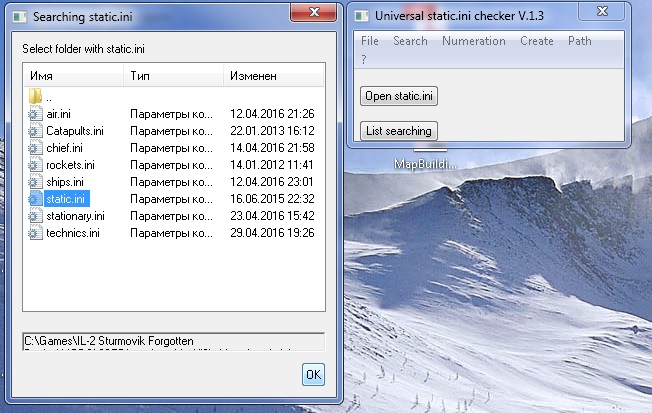Click the Universal static.ini checker title icon
The width and height of the screenshot is (652, 413).
click(x=361, y=16)
